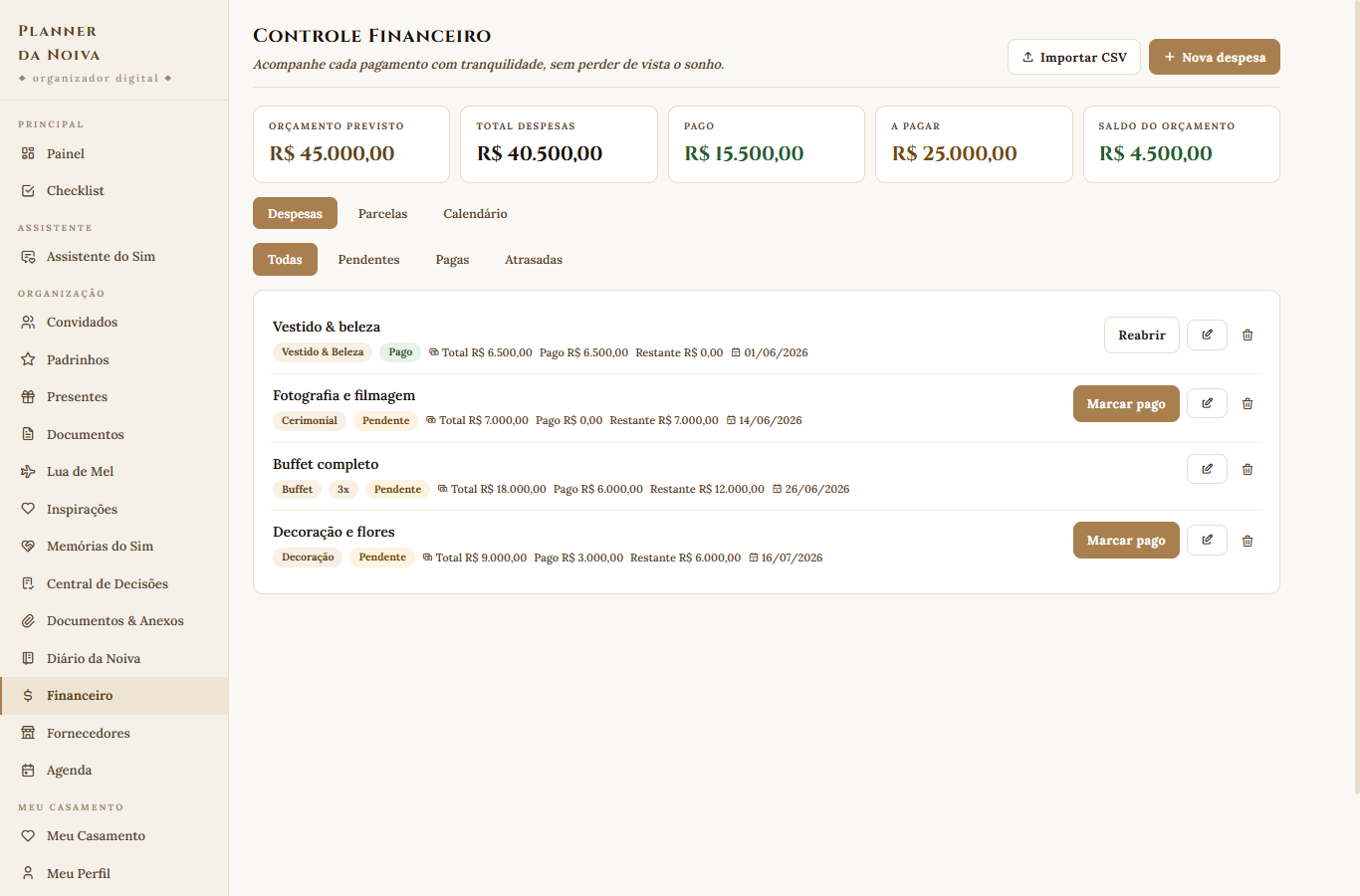This screenshot has height=896, width=1360.
Task: Click the Cerimonial category tag
Action: tap(310, 421)
